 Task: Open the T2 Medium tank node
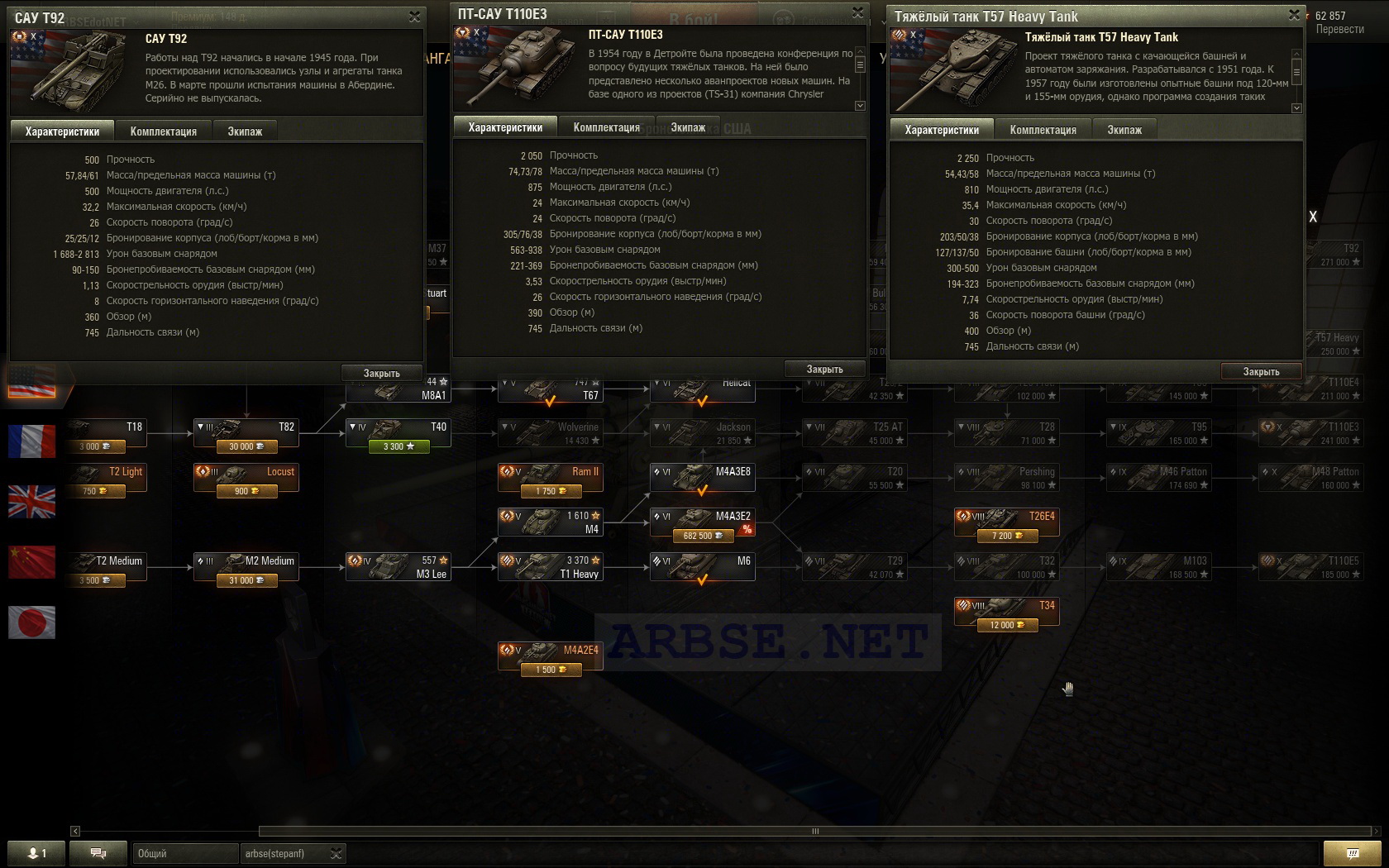(x=107, y=568)
